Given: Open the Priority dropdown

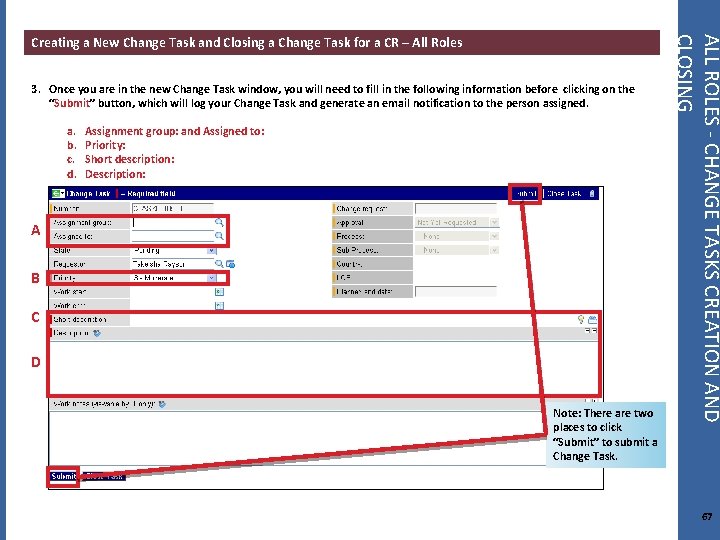Looking at the screenshot, I should click(x=211, y=278).
